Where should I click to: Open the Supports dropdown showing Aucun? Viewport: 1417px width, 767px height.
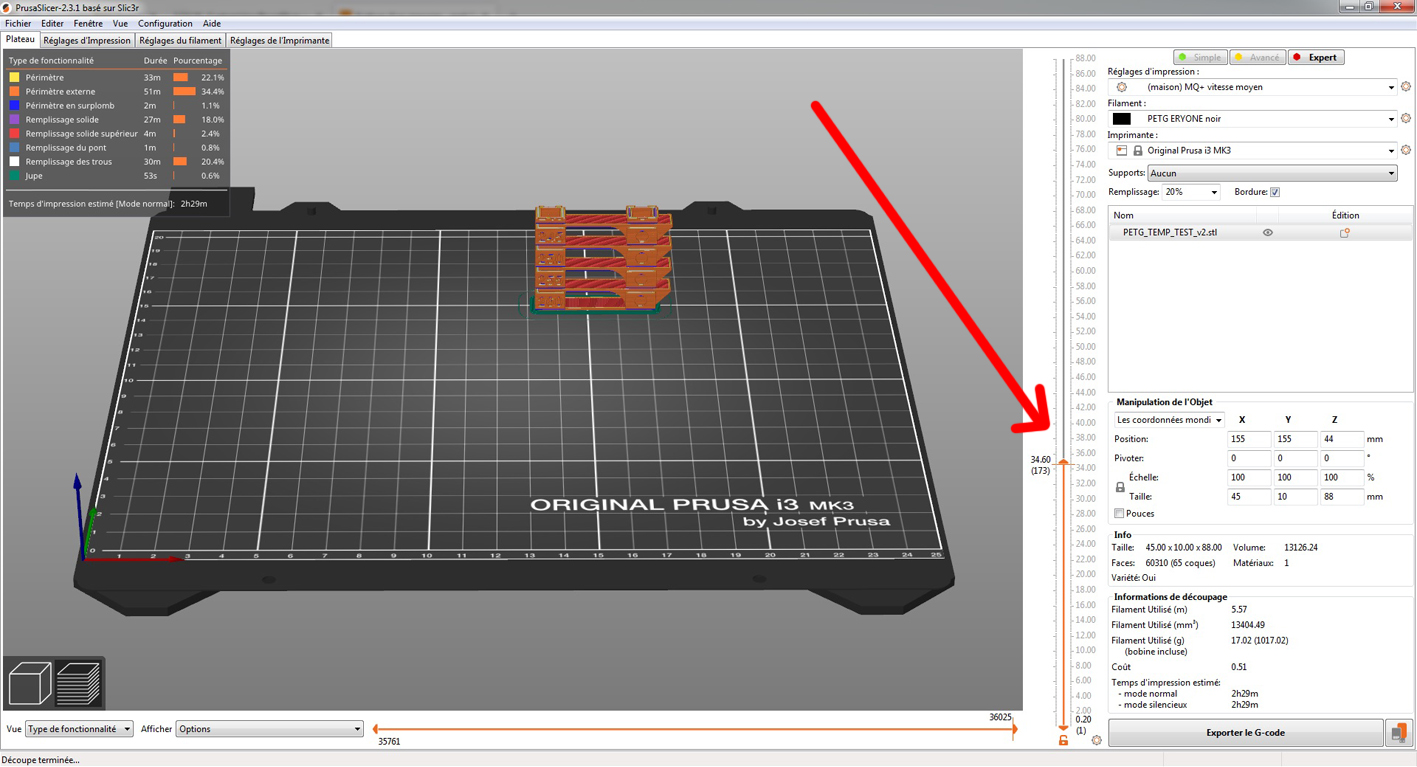point(1260,172)
